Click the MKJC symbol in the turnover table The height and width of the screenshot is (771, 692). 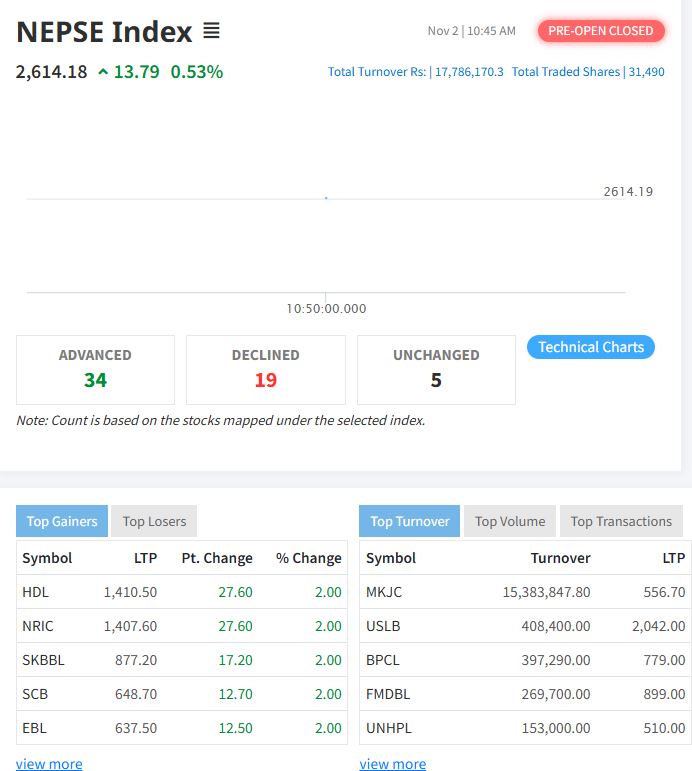point(384,592)
